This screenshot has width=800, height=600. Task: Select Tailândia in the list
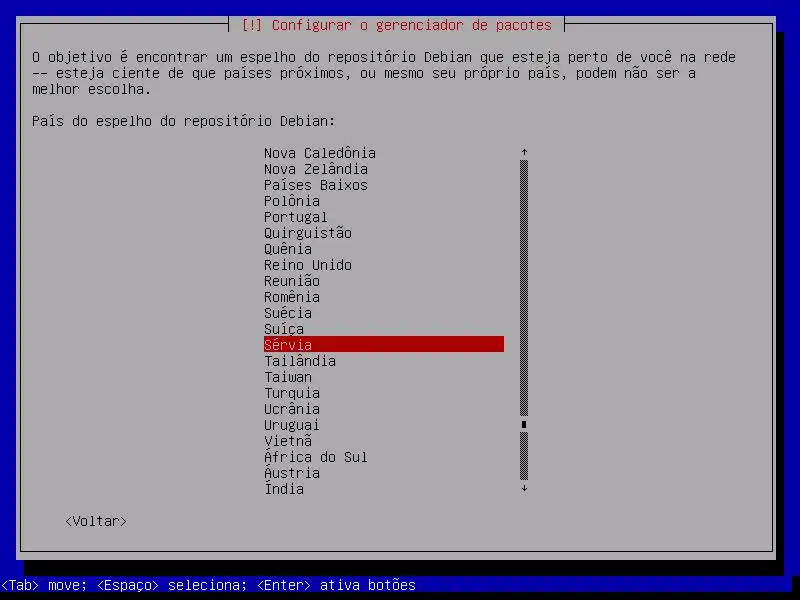tap(299, 361)
